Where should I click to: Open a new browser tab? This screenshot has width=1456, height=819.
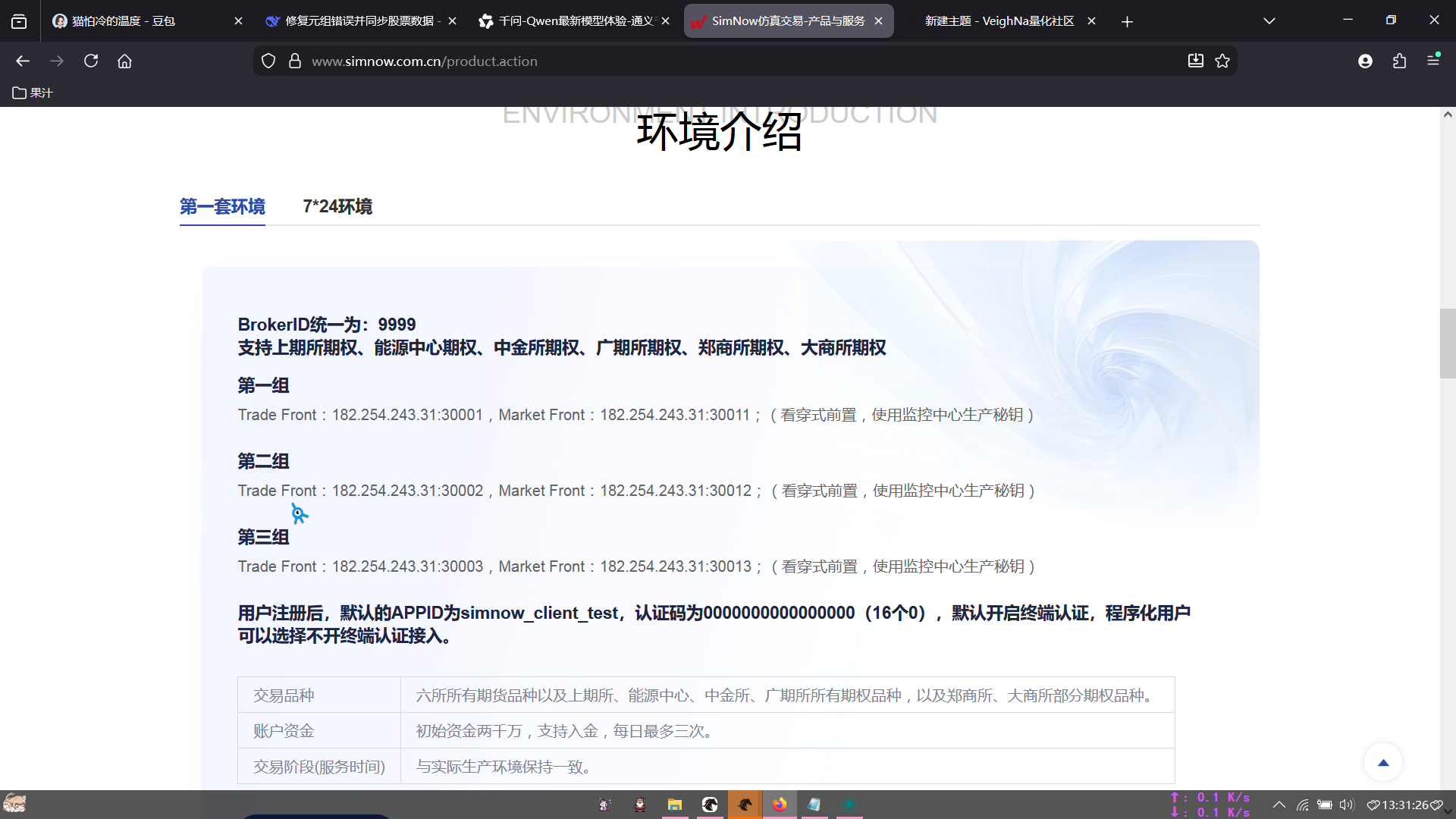point(1127,21)
